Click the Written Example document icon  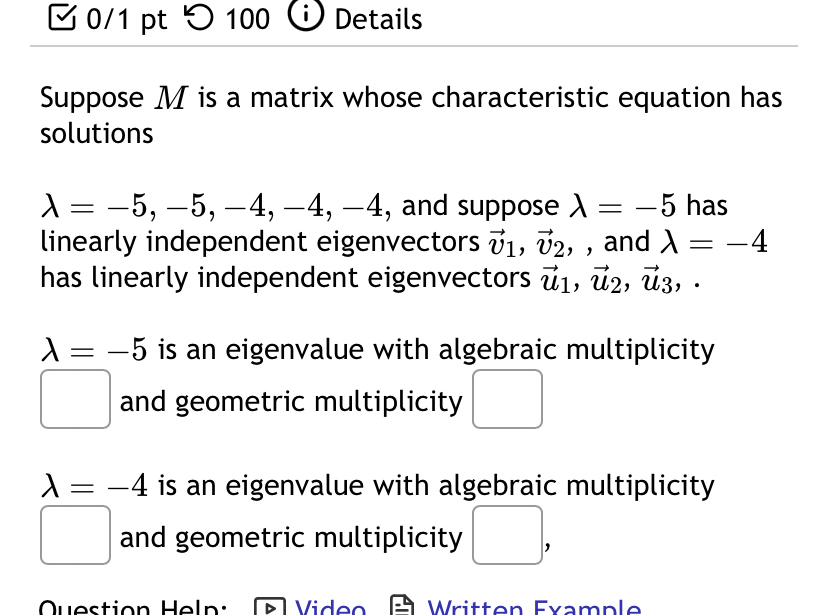[x=403, y=606]
